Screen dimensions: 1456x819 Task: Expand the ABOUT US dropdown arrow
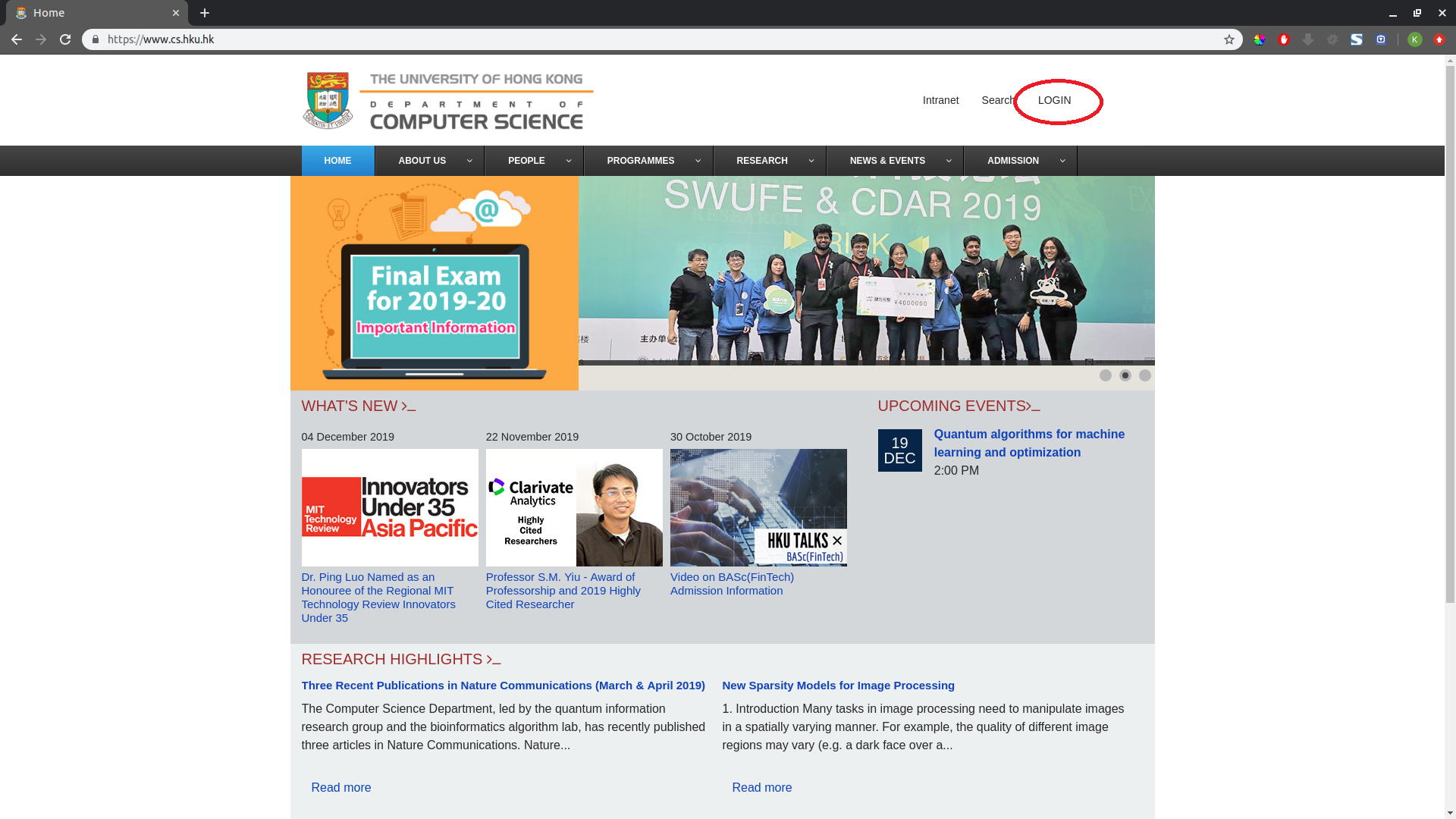(x=469, y=161)
